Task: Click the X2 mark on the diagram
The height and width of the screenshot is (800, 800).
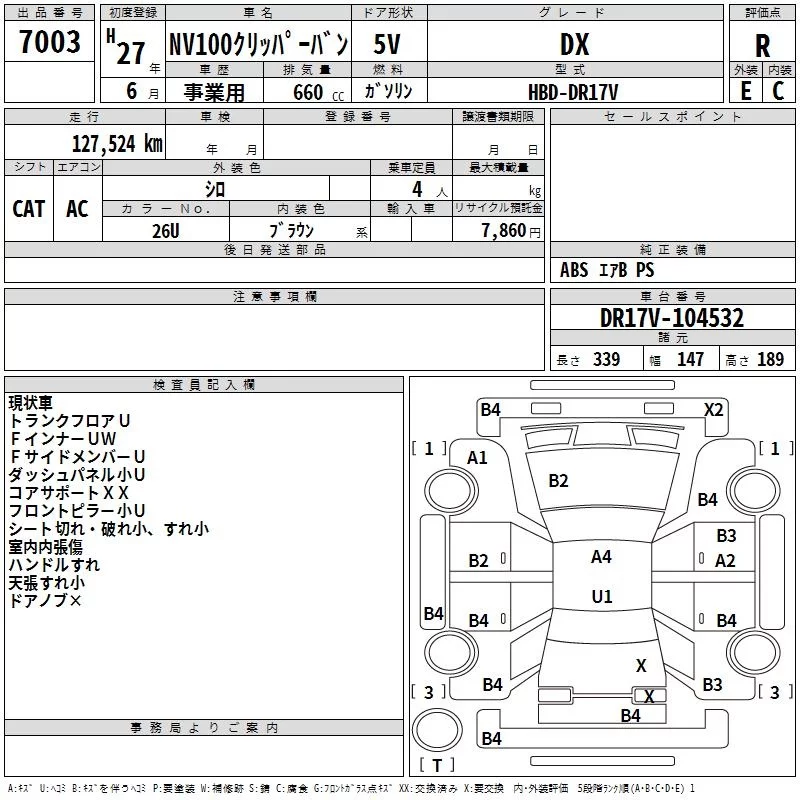Action: (x=714, y=410)
